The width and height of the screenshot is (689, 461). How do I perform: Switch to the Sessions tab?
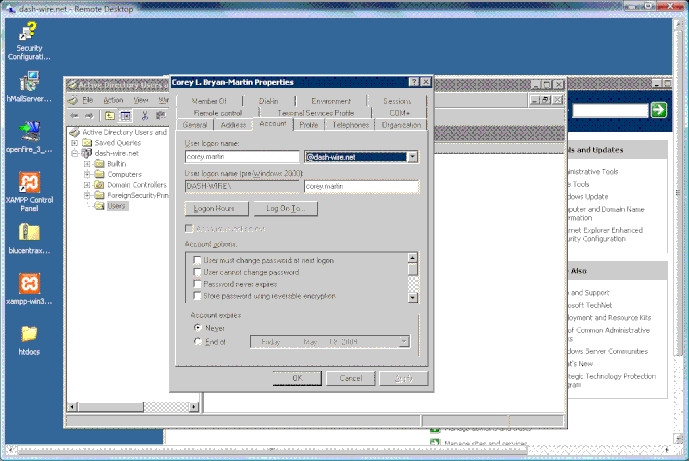pyautogui.click(x=397, y=101)
